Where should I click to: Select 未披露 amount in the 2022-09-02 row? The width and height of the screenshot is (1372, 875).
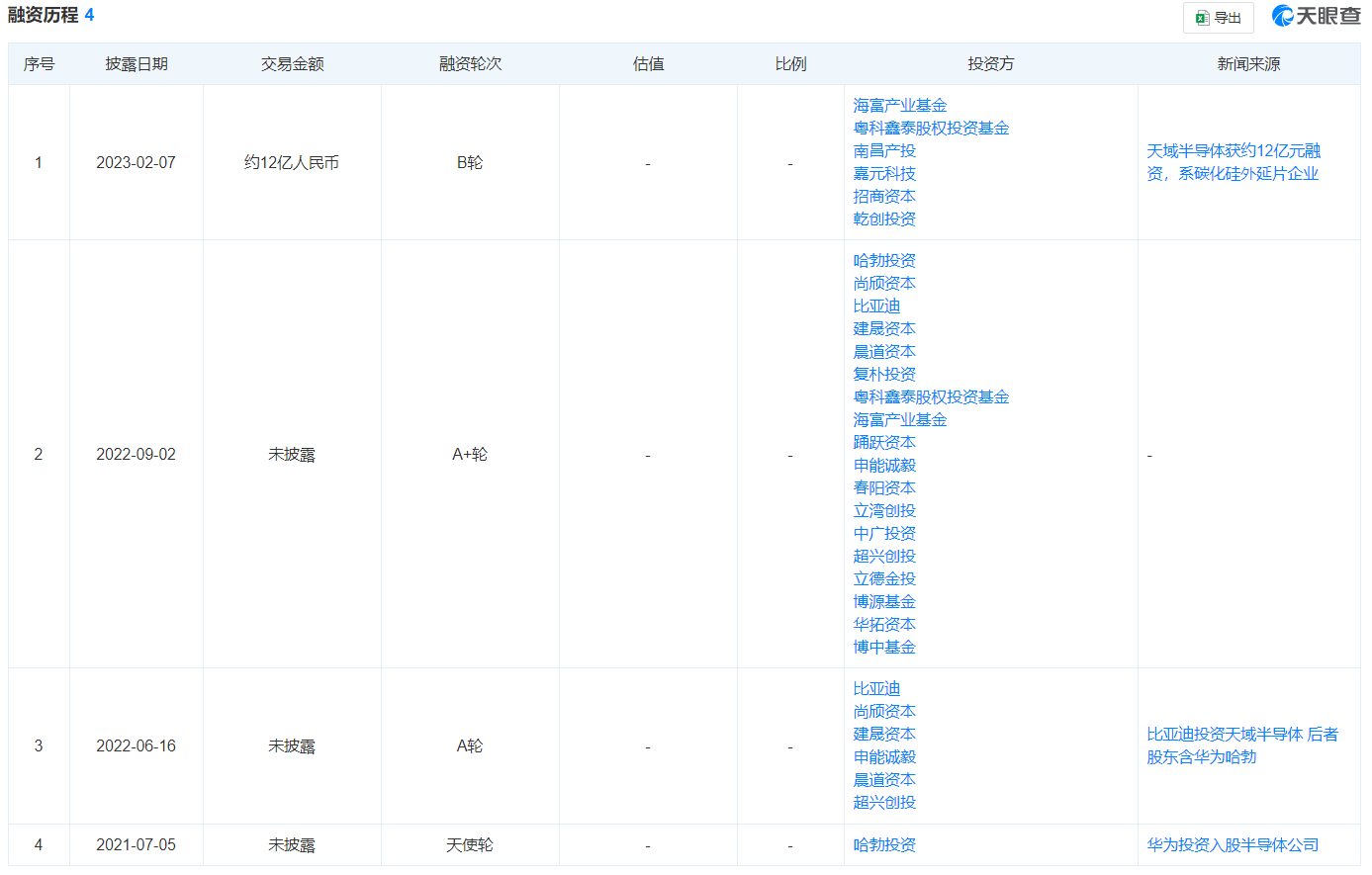[x=292, y=455]
